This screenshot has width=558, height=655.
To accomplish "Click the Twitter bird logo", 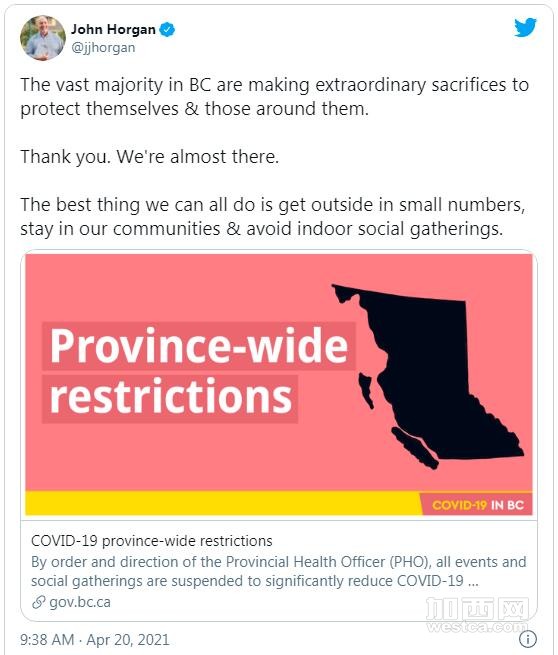I will click(525, 28).
